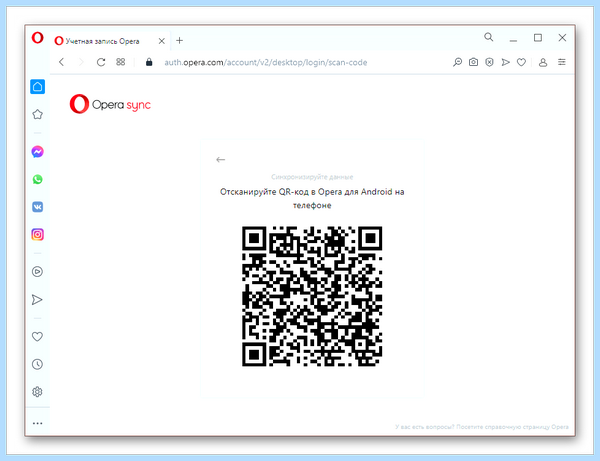Click the QR code image
This screenshot has height=461, width=600.
pos(312,296)
